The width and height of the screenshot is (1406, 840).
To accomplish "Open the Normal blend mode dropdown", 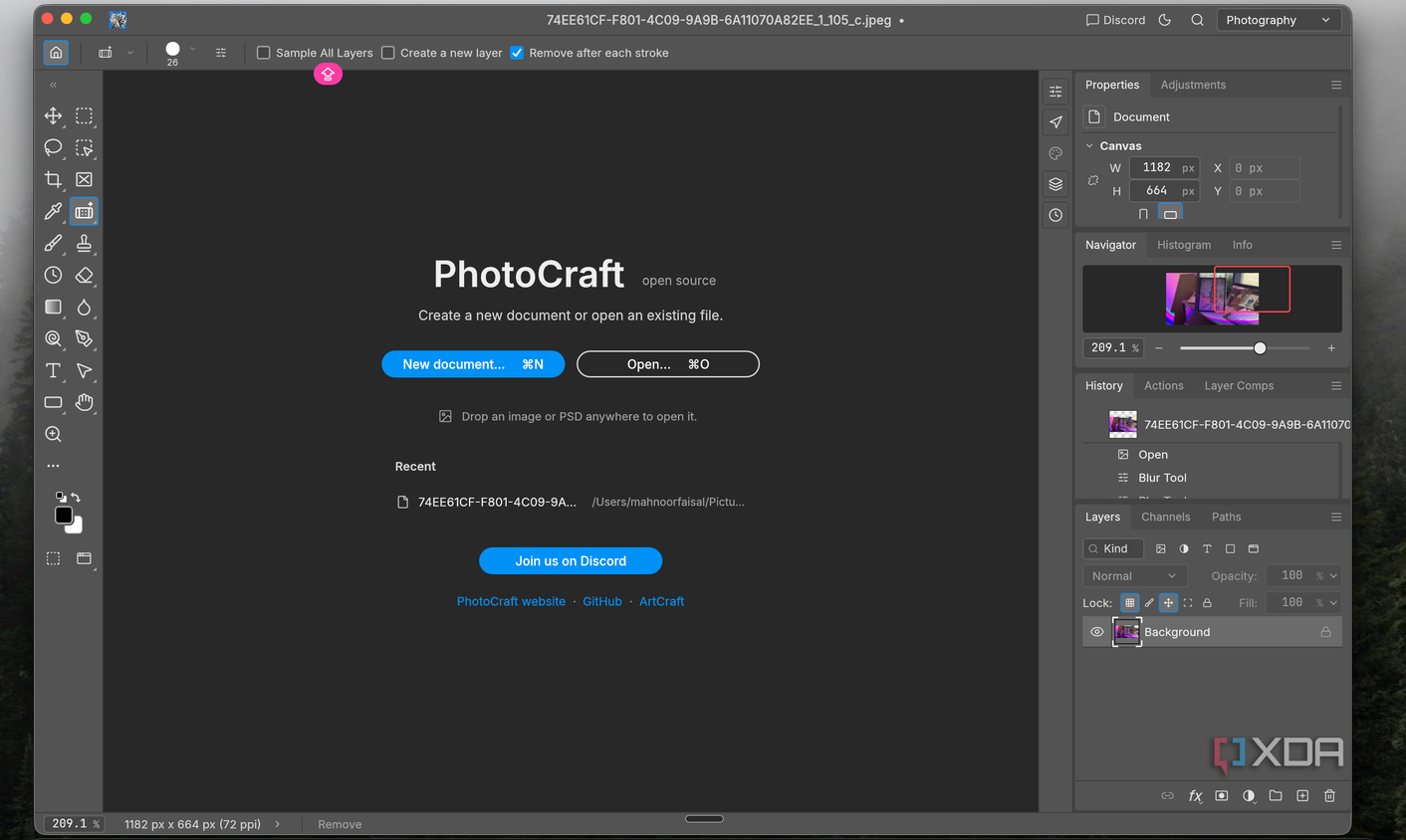I will pos(1134,576).
